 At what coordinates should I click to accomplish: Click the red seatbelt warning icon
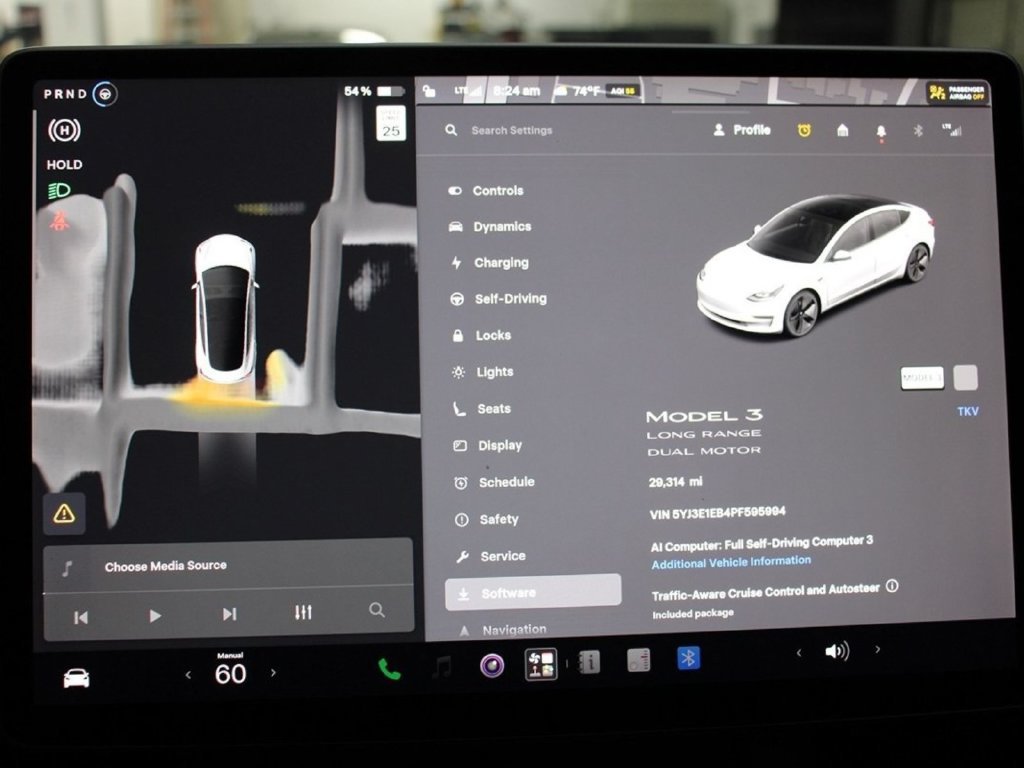[59, 220]
